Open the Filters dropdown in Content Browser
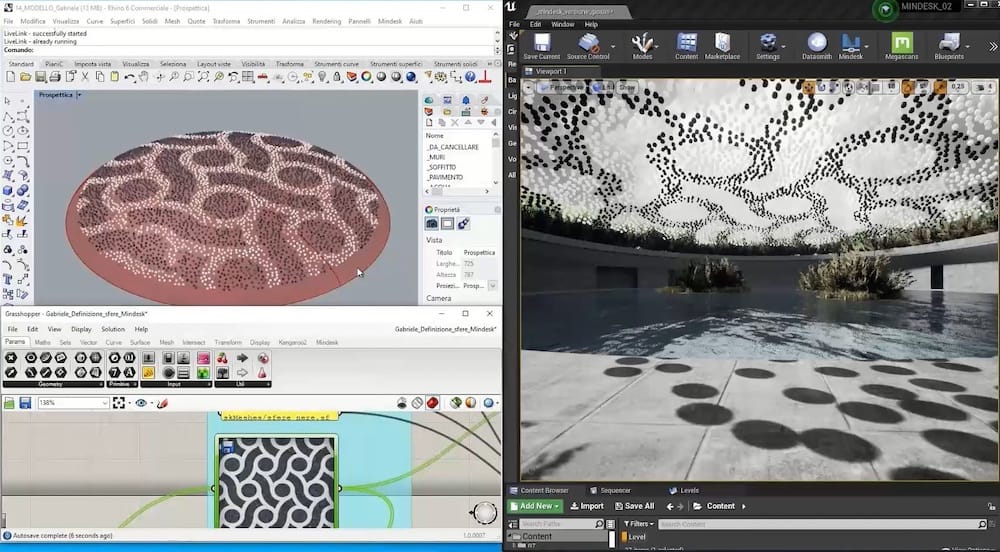 (x=638, y=524)
